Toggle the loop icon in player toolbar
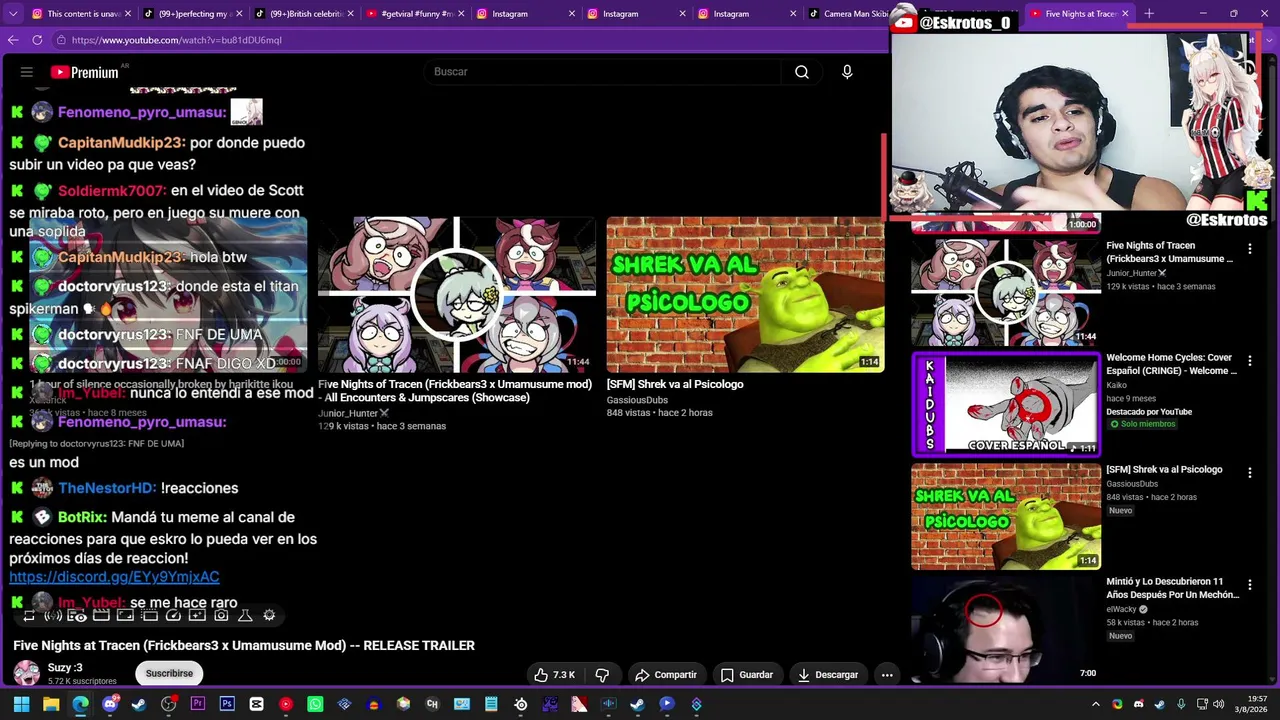 [x=29, y=616]
